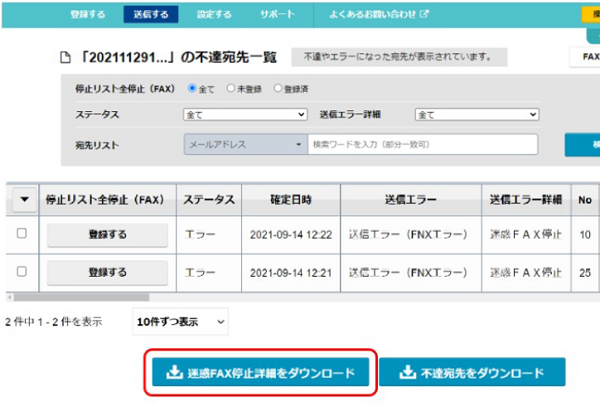This screenshot has height=411, width=600.
Task: Open the table header select-all arrow menu
Action: [x=24, y=199]
